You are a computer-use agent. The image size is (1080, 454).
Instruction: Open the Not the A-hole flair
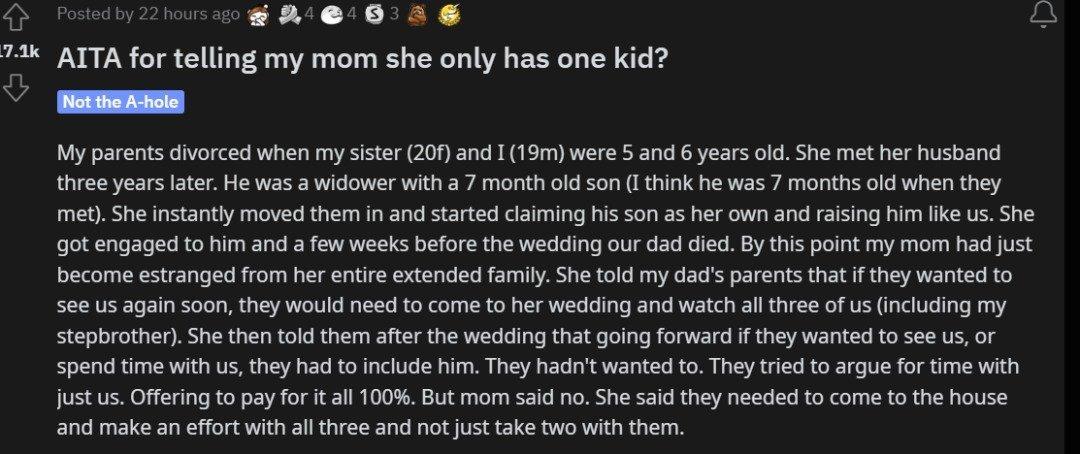tap(121, 102)
